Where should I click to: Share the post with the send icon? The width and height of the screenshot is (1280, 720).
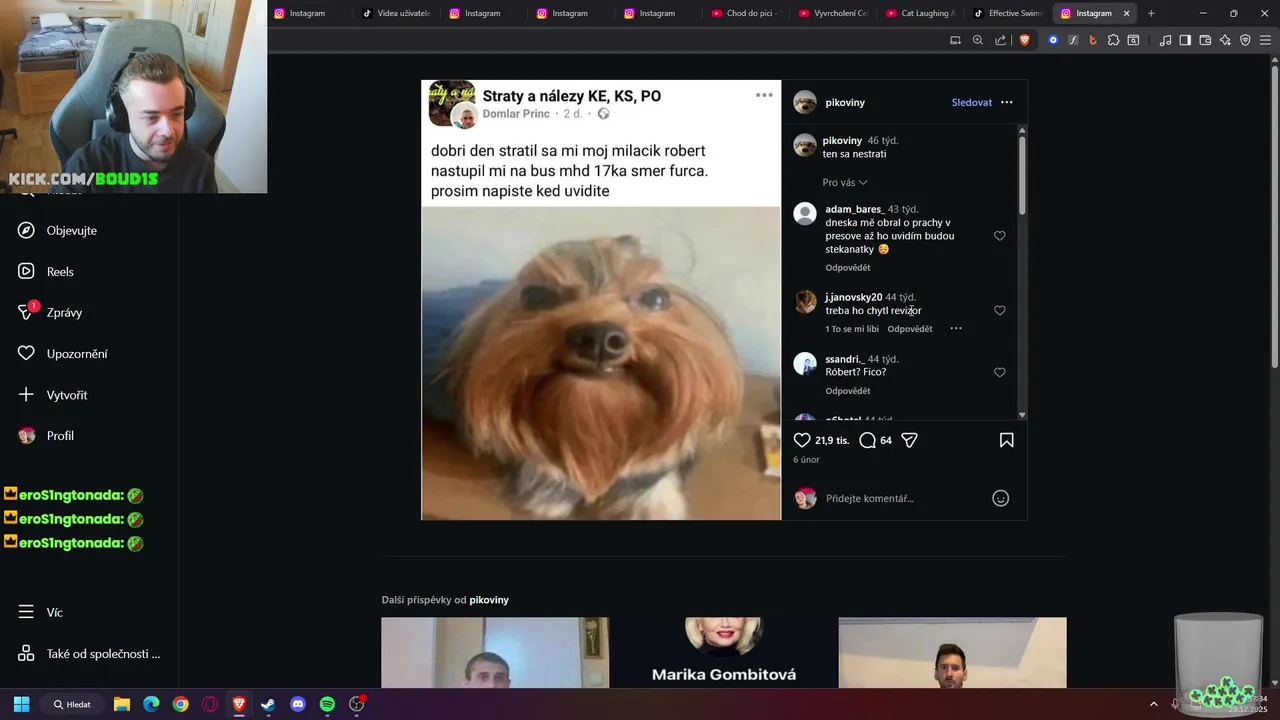(910, 440)
